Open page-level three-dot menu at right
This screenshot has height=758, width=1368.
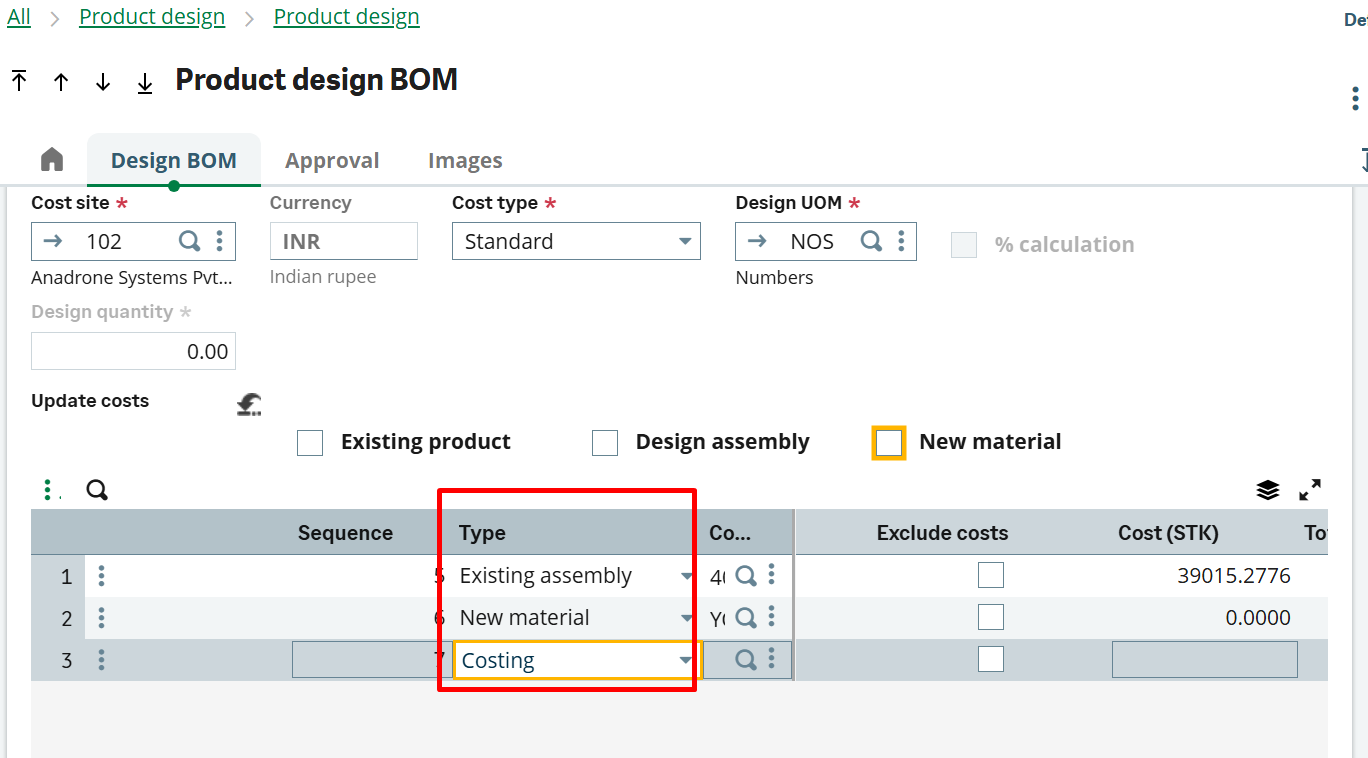[x=1355, y=98]
